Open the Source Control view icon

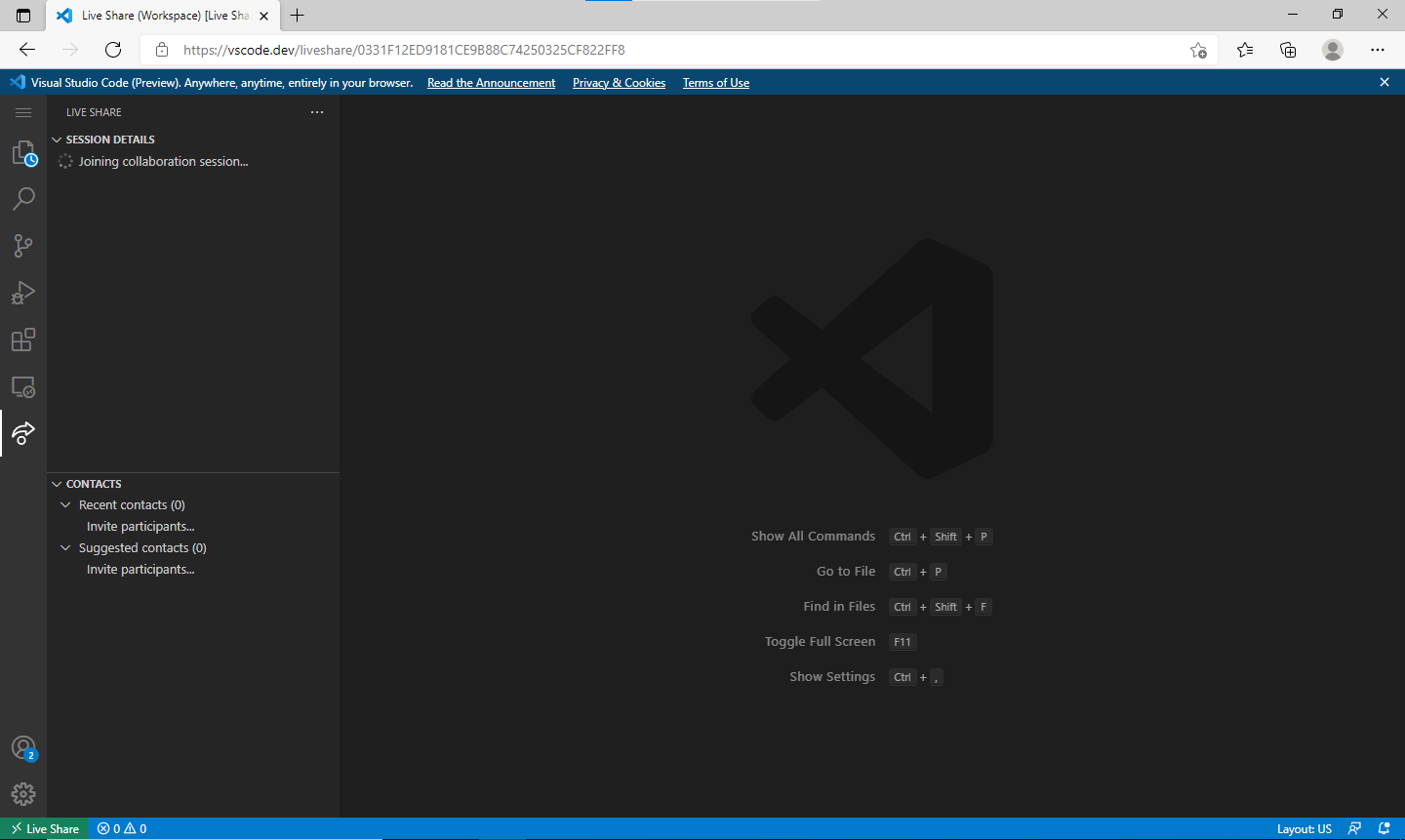[23, 246]
